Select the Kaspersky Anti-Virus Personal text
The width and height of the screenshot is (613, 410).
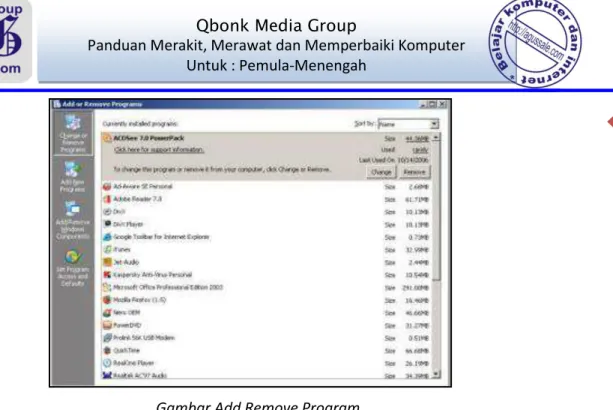(x=152, y=275)
